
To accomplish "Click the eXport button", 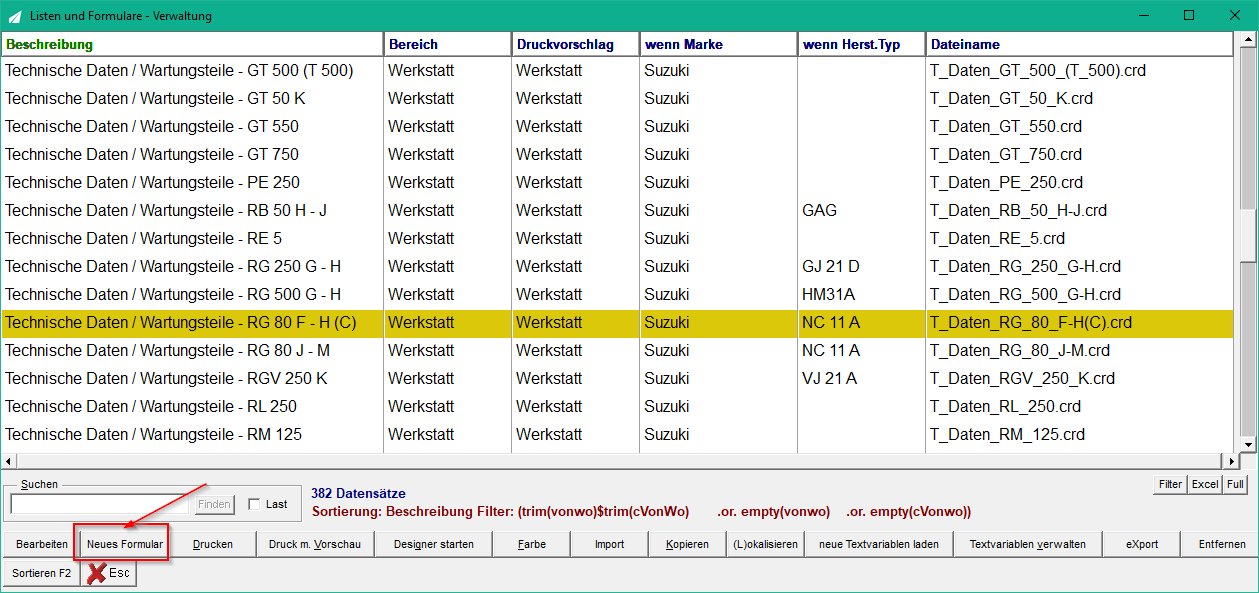I will 1142,544.
